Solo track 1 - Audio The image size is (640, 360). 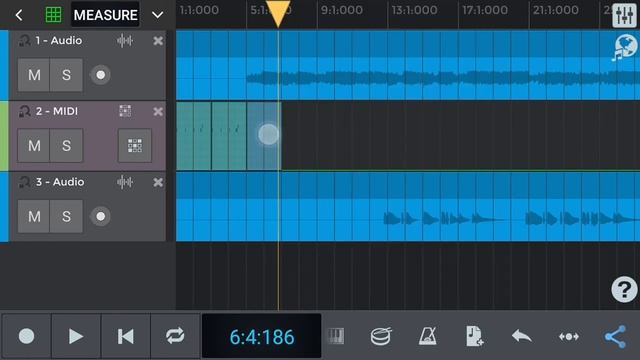coord(66,75)
